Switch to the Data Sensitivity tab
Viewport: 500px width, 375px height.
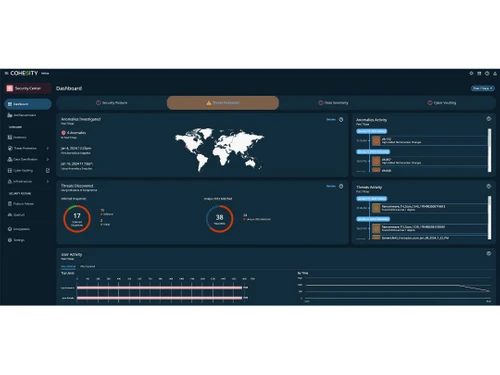[333, 103]
